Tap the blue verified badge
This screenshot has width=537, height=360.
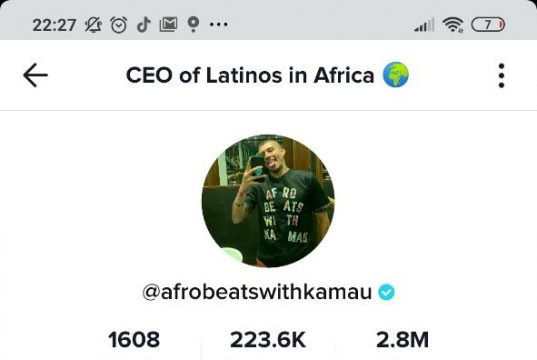[386, 292]
